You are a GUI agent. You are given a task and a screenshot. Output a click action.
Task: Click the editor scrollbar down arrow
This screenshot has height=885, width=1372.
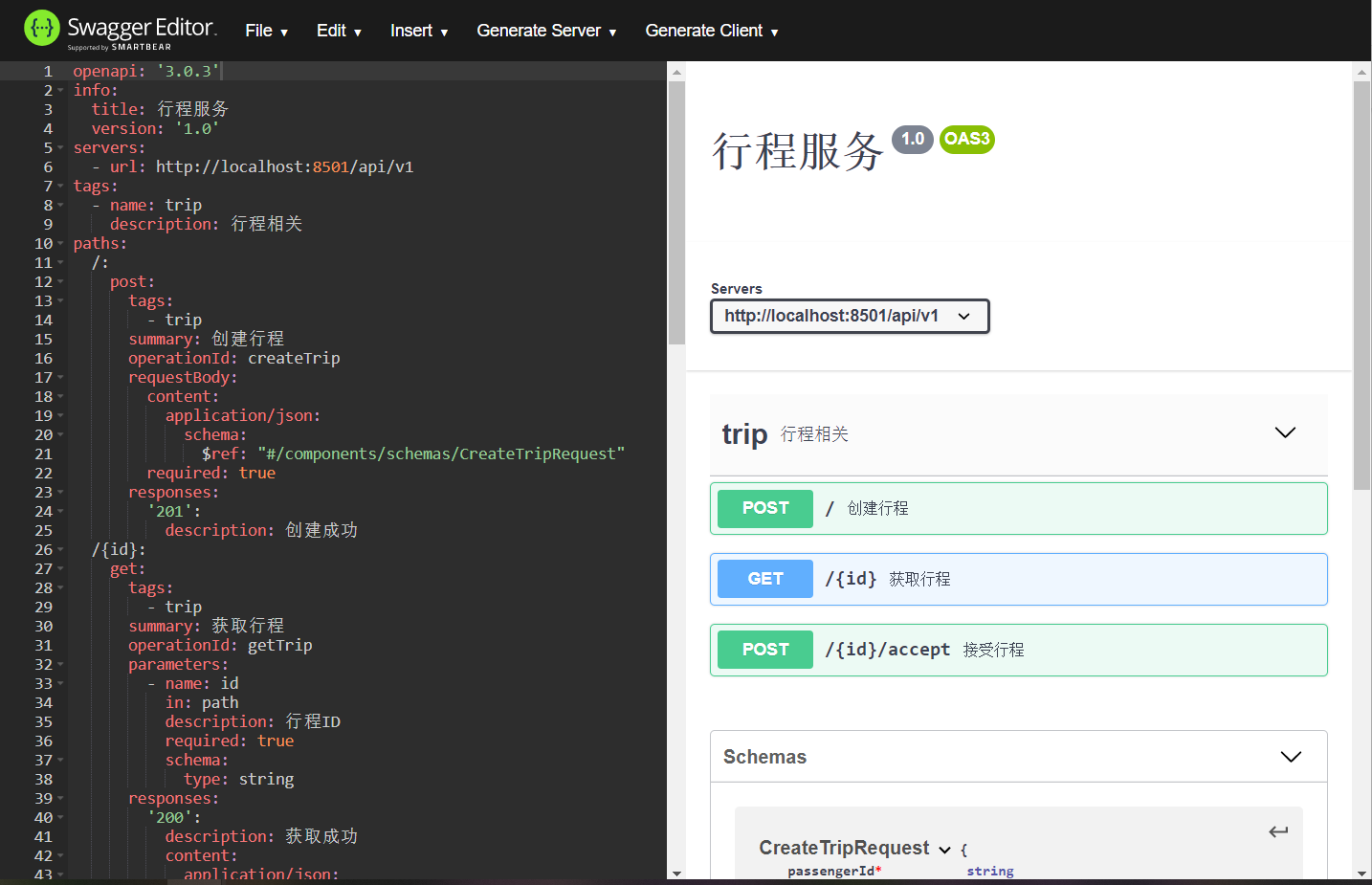[x=676, y=872]
